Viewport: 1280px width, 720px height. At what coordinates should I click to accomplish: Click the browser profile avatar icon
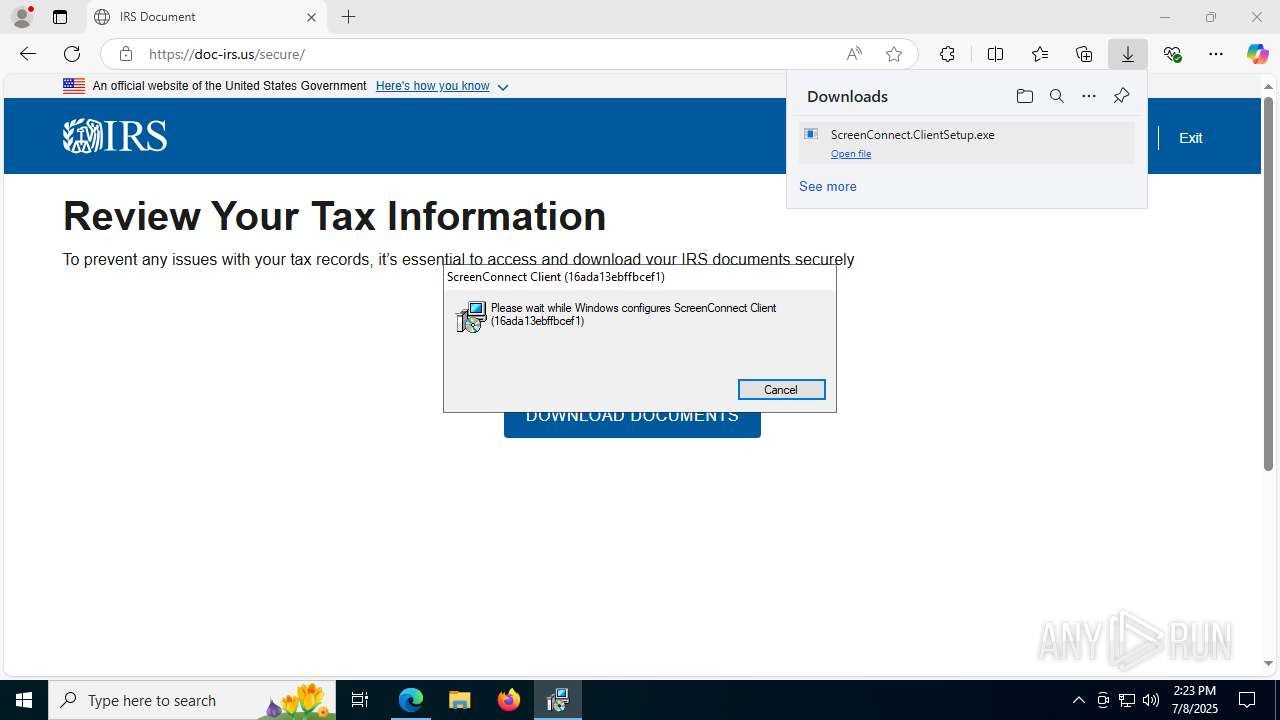21,17
